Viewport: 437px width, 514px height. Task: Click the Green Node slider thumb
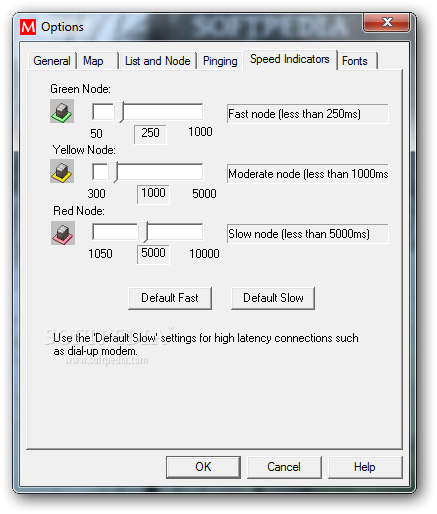tap(119, 112)
